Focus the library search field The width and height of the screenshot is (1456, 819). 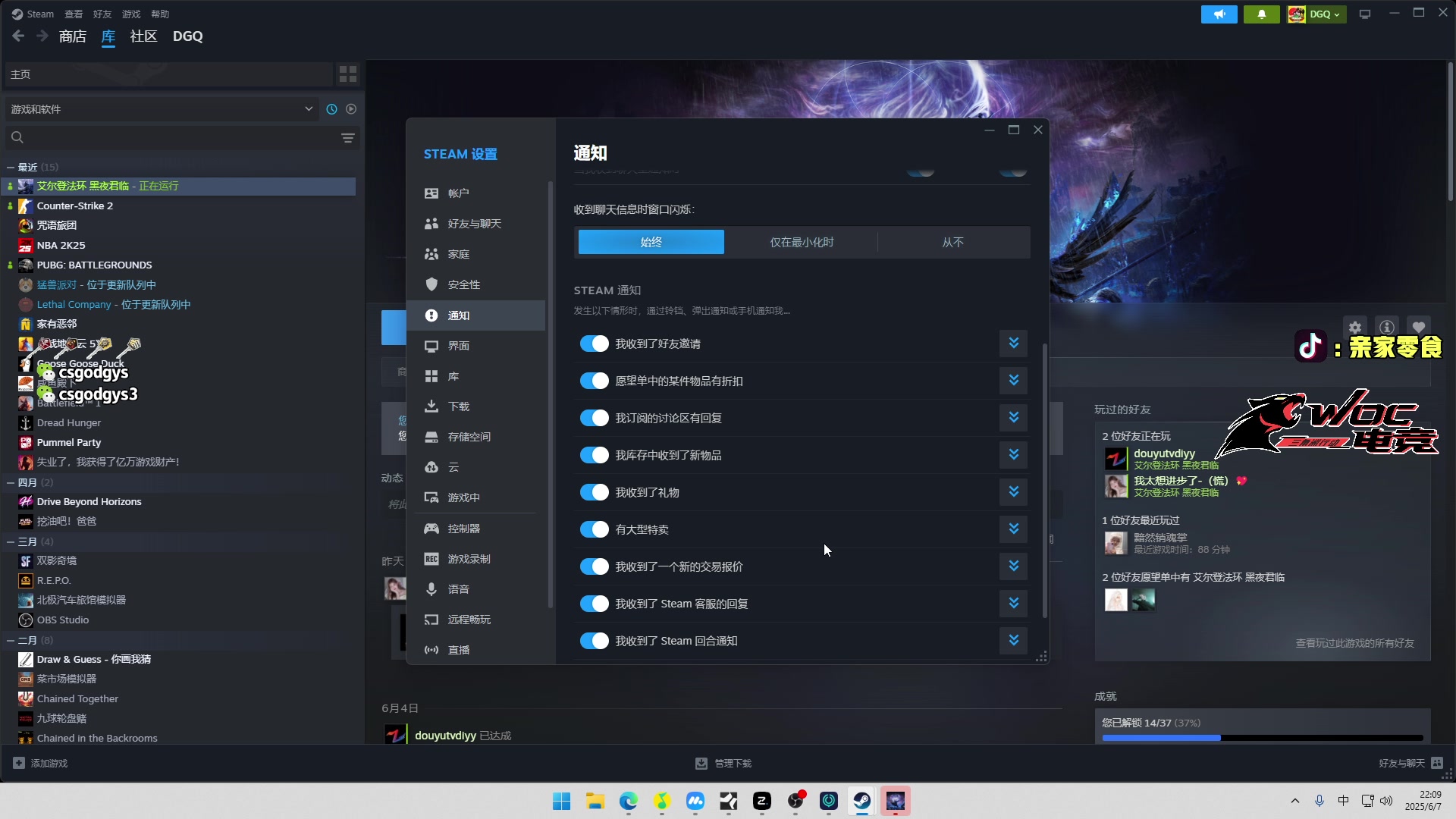point(169,137)
